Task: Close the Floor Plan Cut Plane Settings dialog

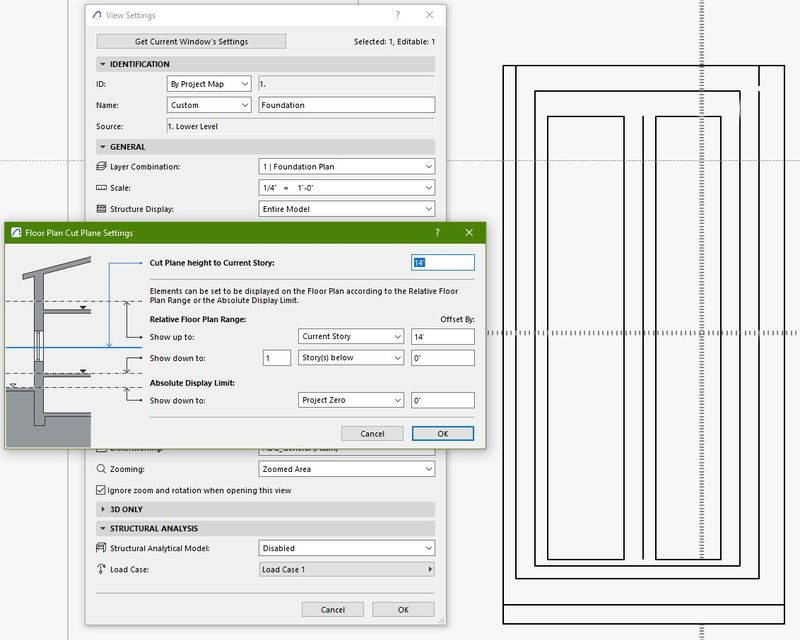Action: point(469,232)
